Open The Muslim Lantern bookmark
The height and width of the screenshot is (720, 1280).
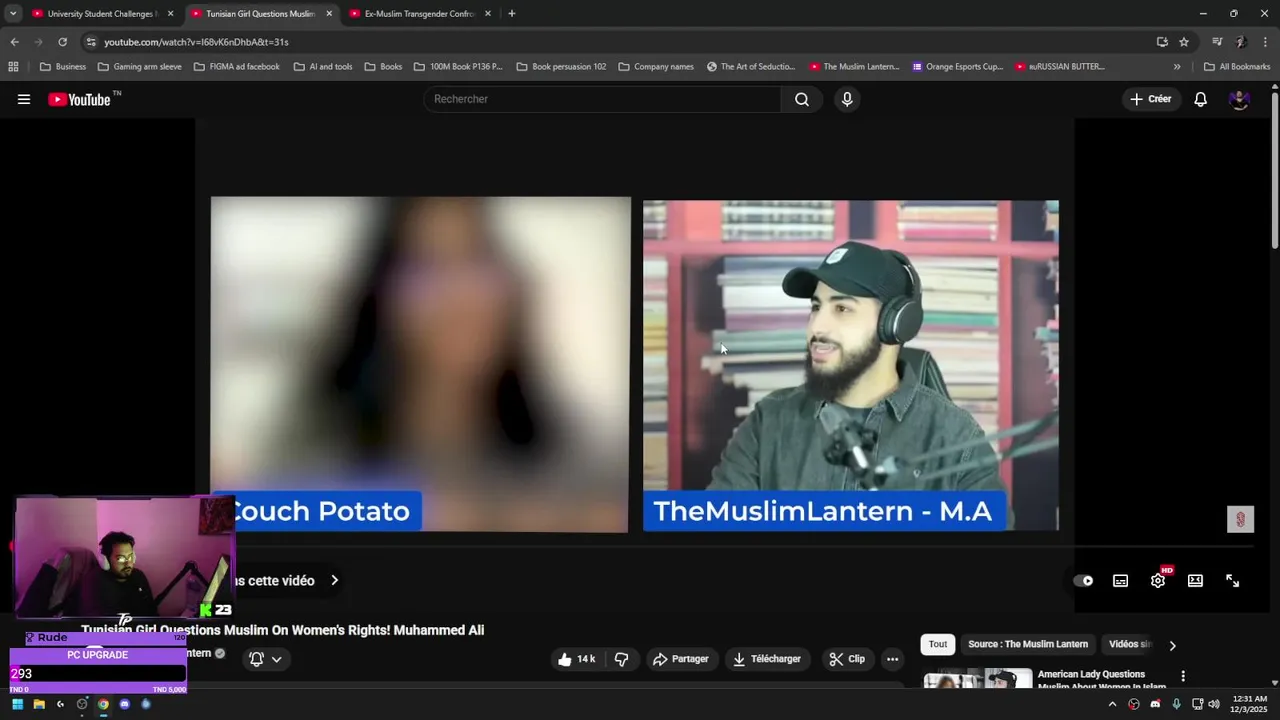click(x=854, y=67)
